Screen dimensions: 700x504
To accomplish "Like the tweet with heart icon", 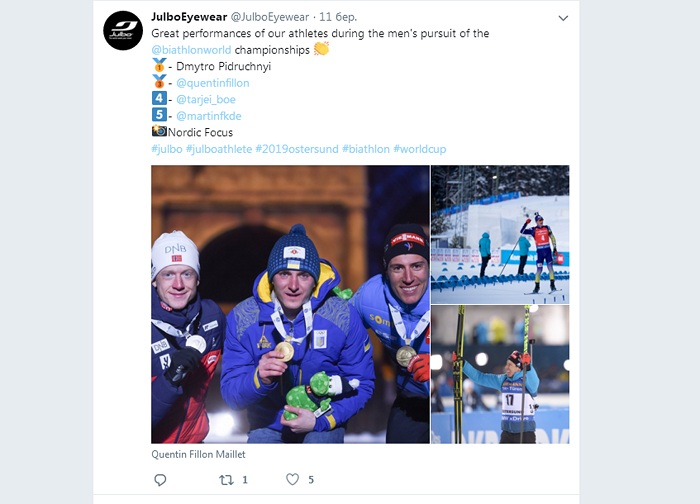I will (x=292, y=479).
